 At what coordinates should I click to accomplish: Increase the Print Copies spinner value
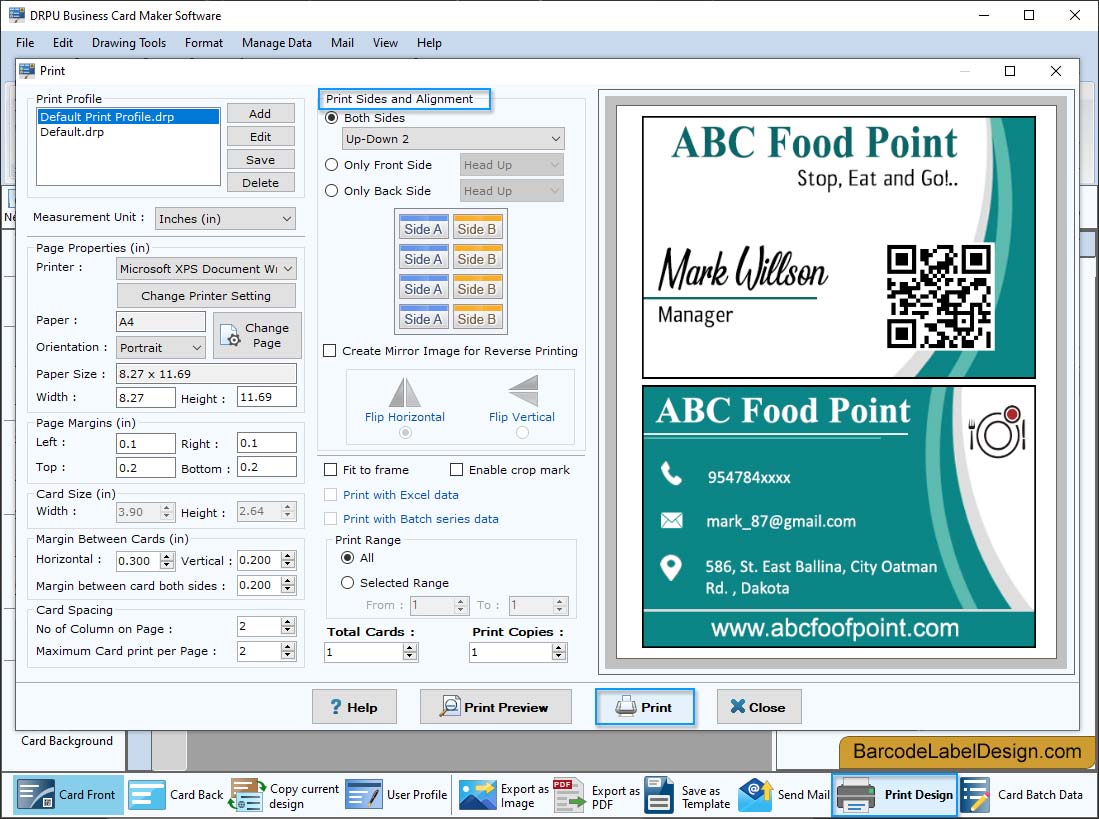click(559, 648)
